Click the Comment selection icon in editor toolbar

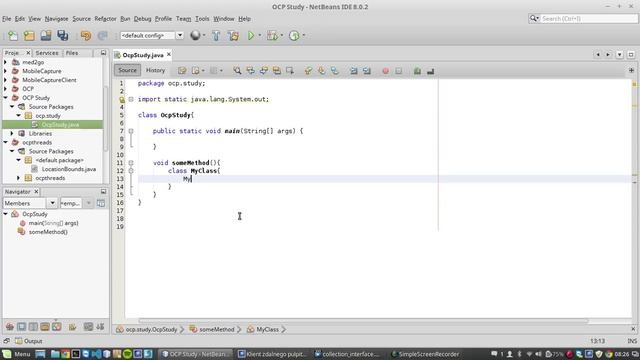click(x=417, y=71)
